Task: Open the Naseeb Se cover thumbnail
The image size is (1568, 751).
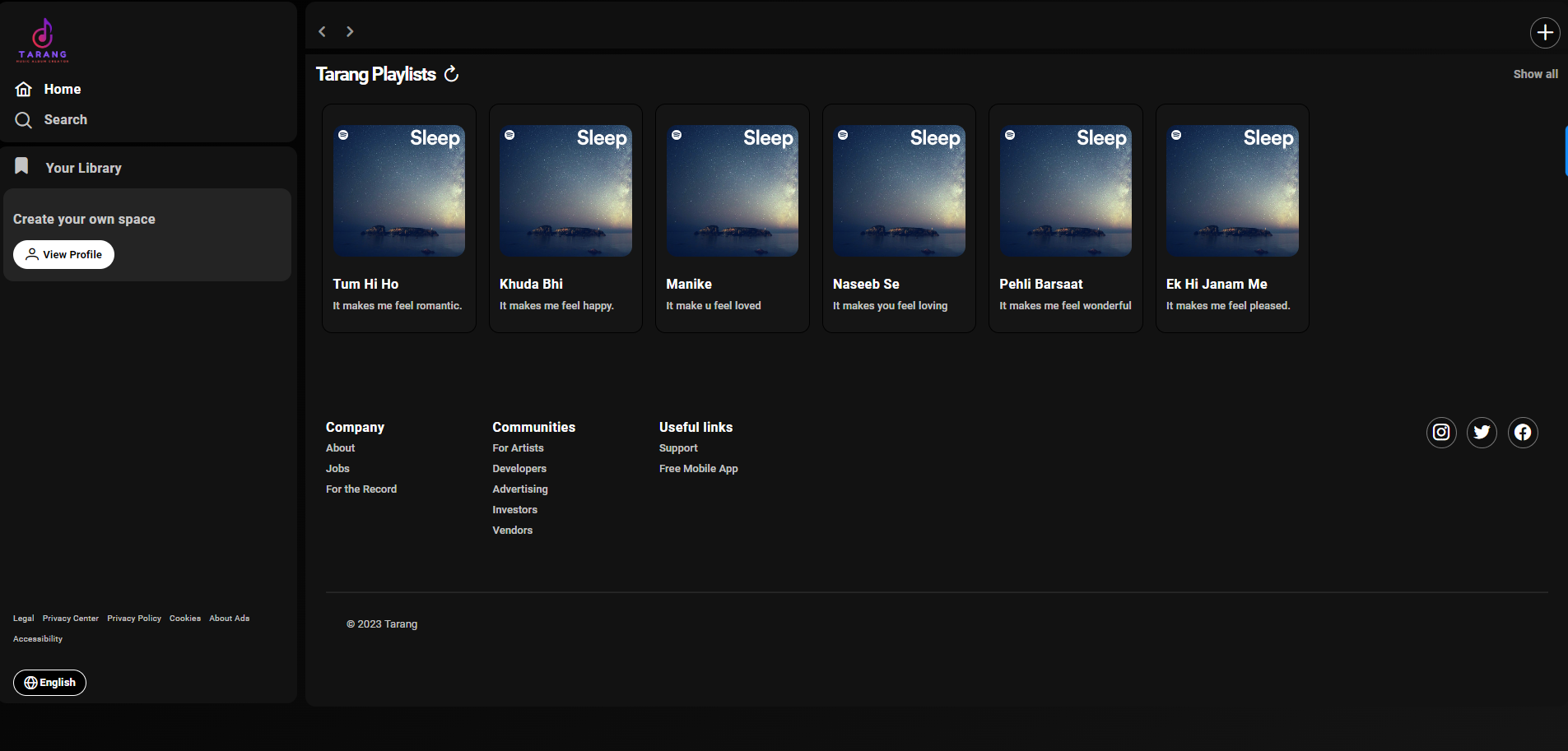Action: coord(899,191)
